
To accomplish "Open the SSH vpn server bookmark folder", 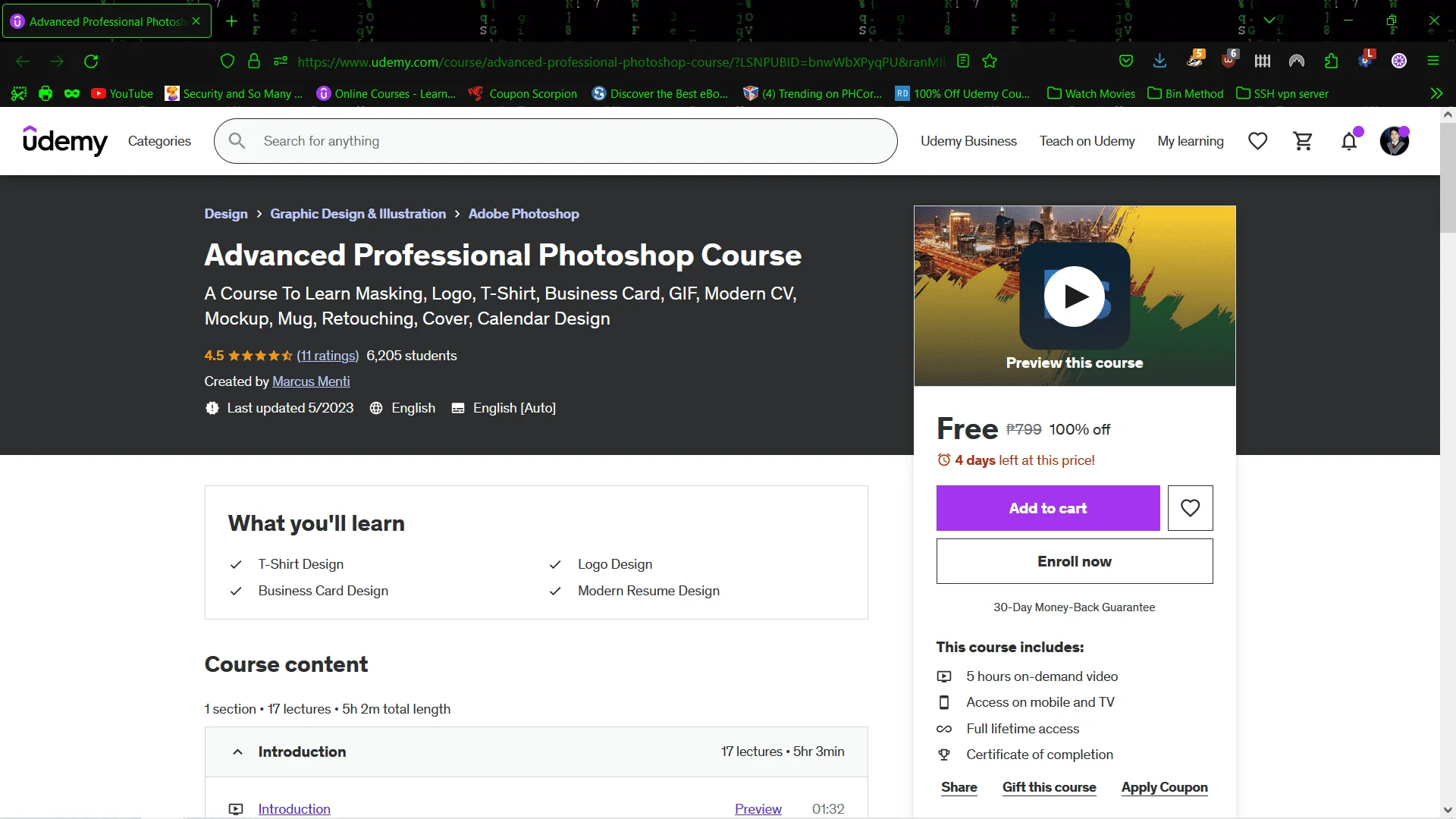I will 1282,93.
